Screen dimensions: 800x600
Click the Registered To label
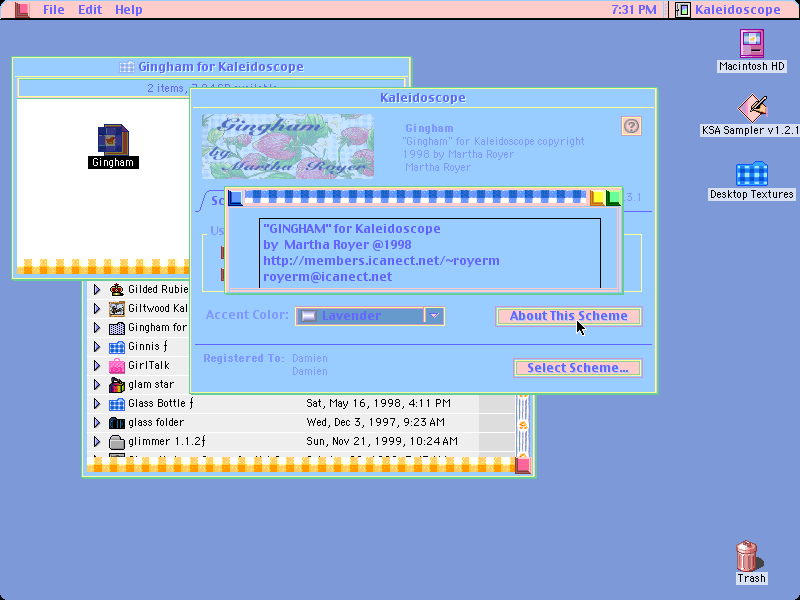pyautogui.click(x=244, y=358)
